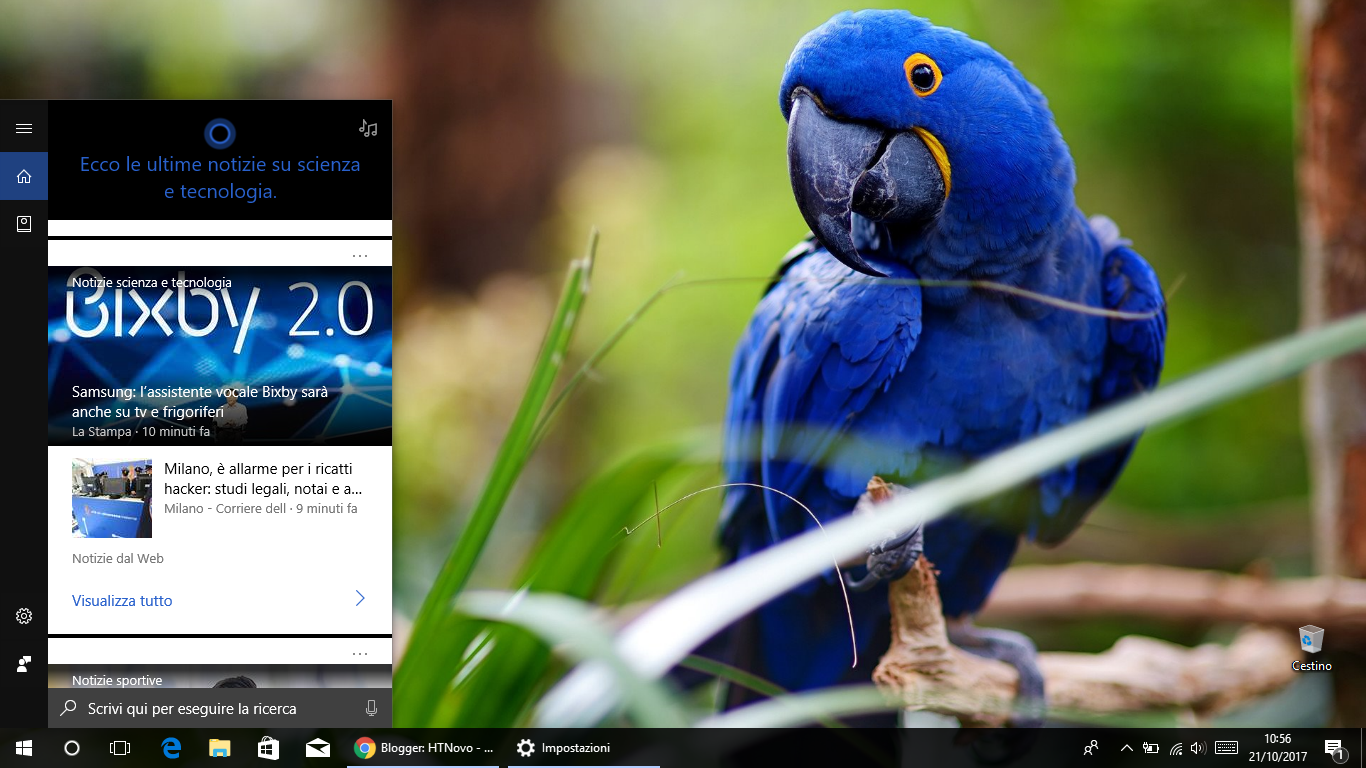Open File Explorer from taskbar

pos(219,748)
